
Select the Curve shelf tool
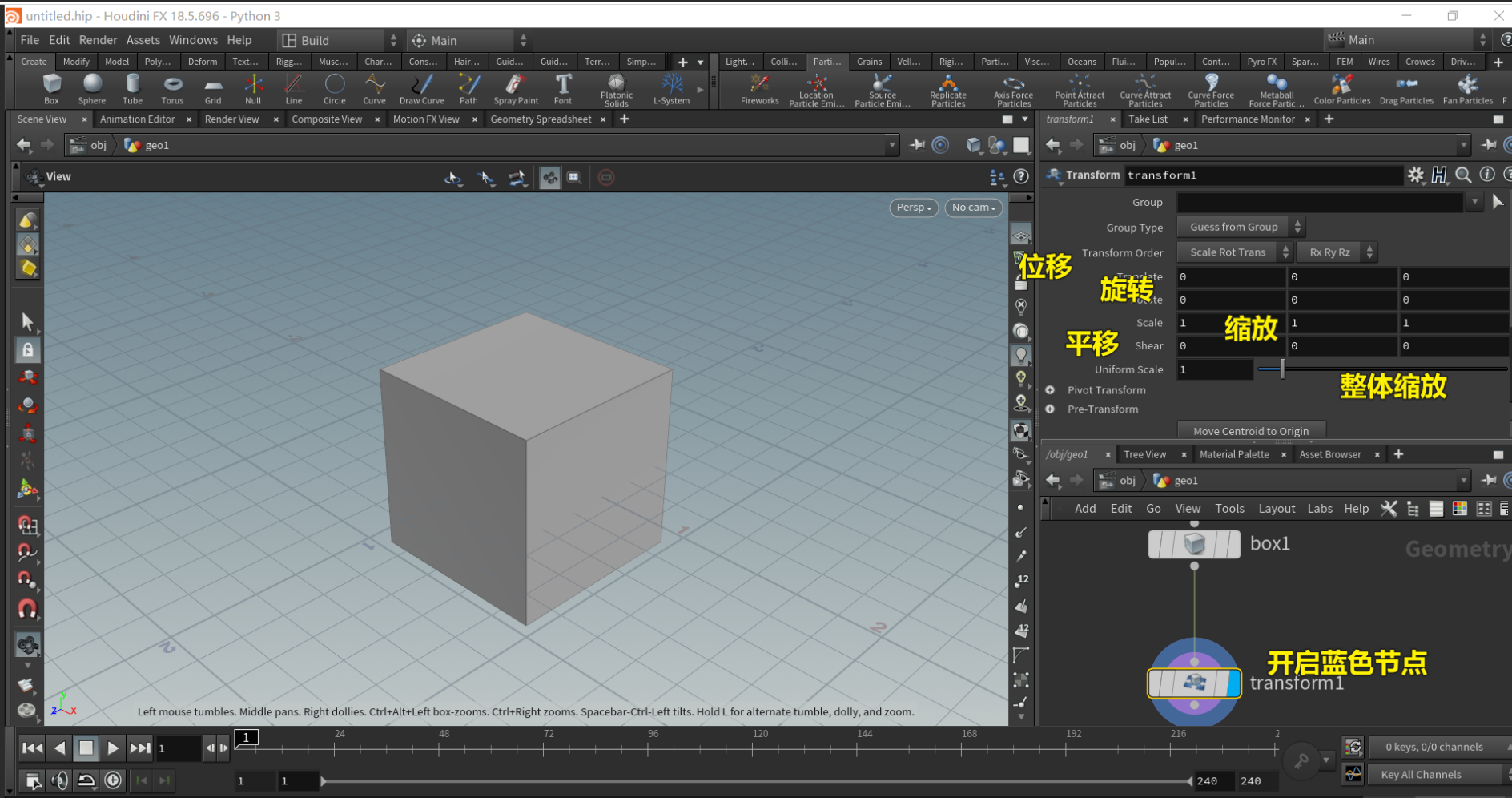point(374,89)
